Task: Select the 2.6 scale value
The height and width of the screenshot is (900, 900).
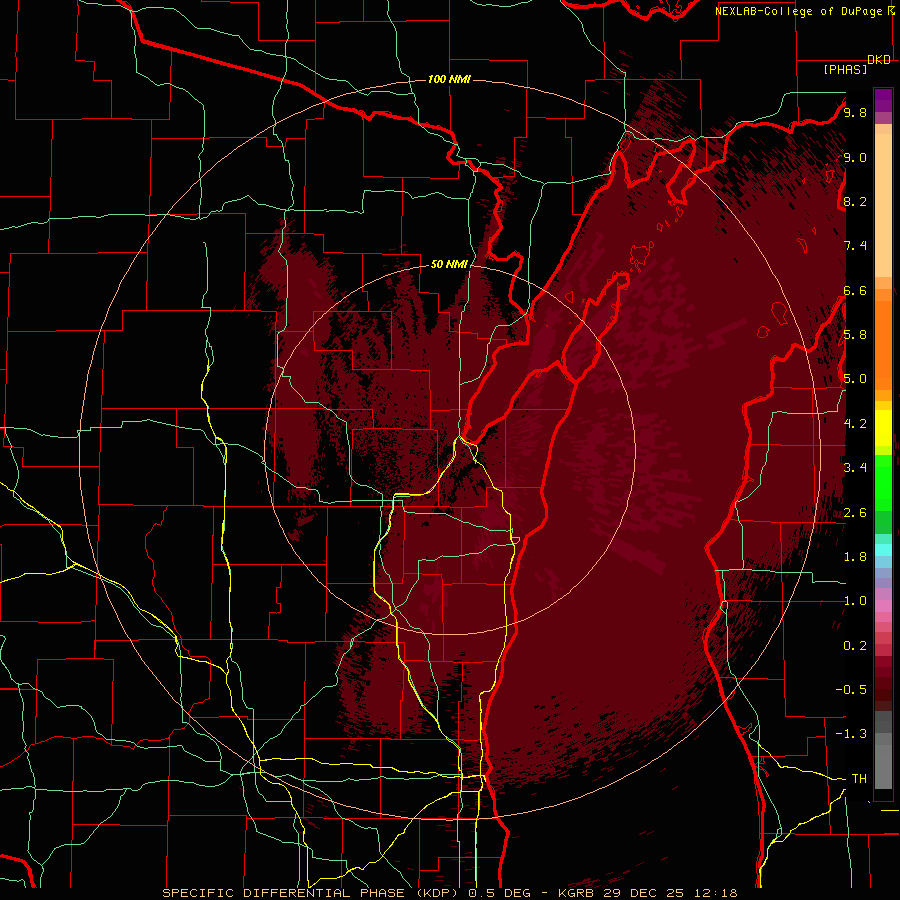Action: point(855,512)
